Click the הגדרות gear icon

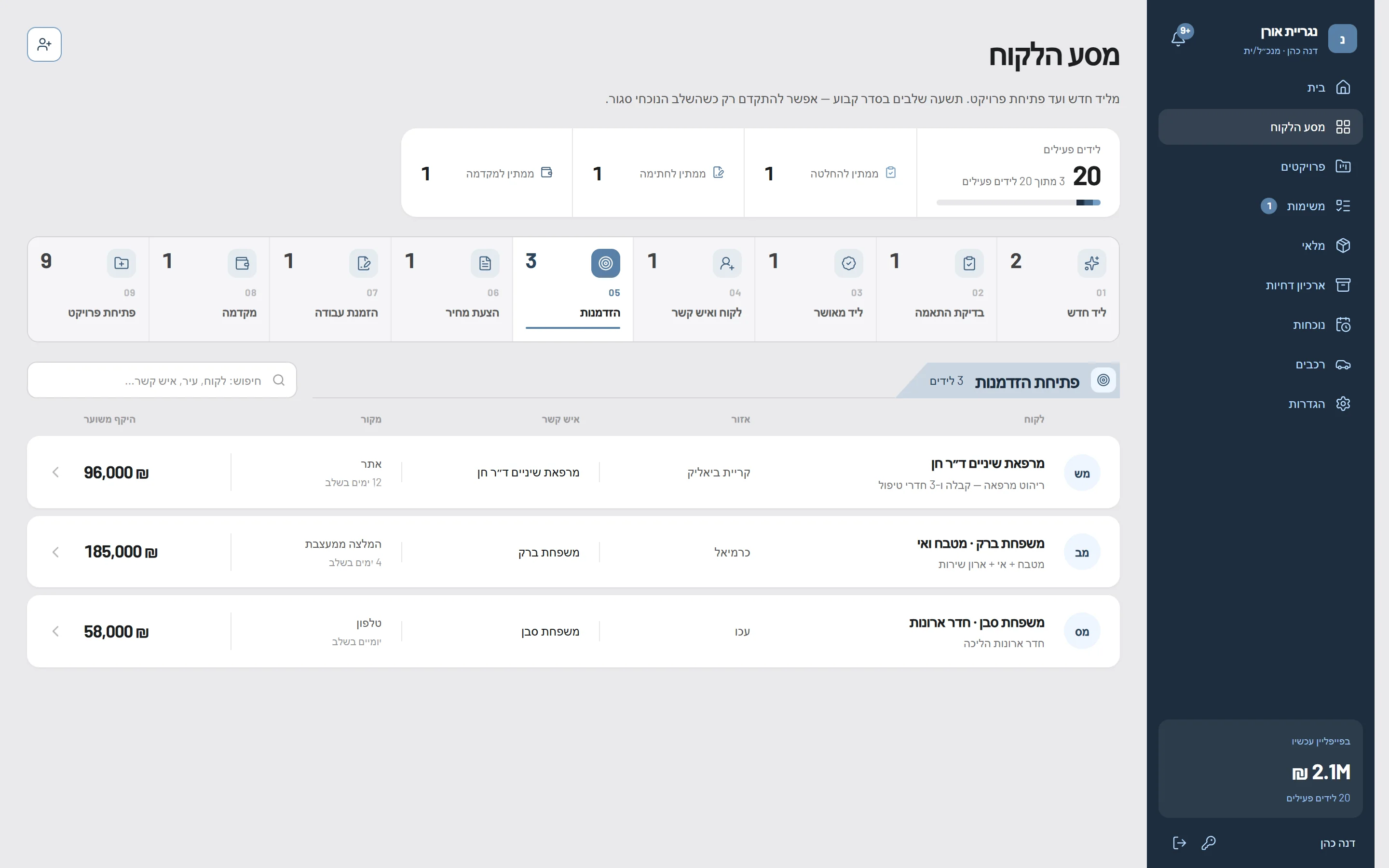coord(1343,404)
